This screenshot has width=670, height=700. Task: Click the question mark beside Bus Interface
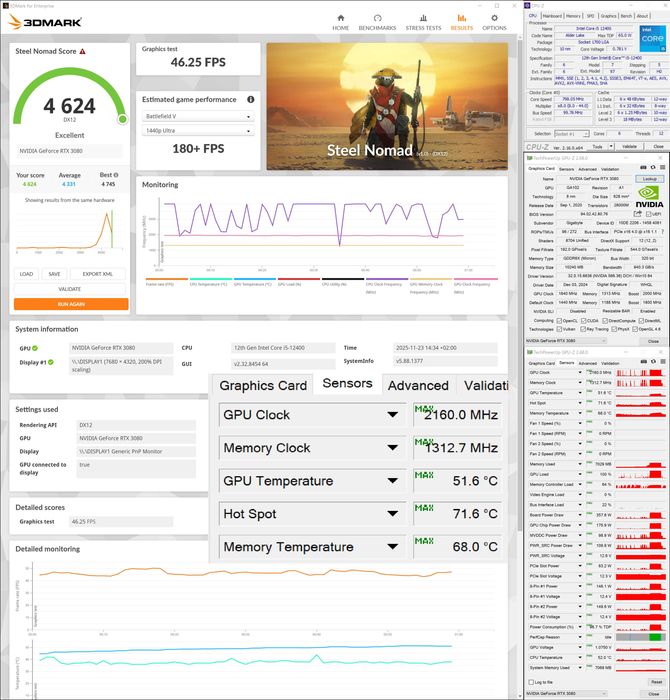click(x=662, y=231)
